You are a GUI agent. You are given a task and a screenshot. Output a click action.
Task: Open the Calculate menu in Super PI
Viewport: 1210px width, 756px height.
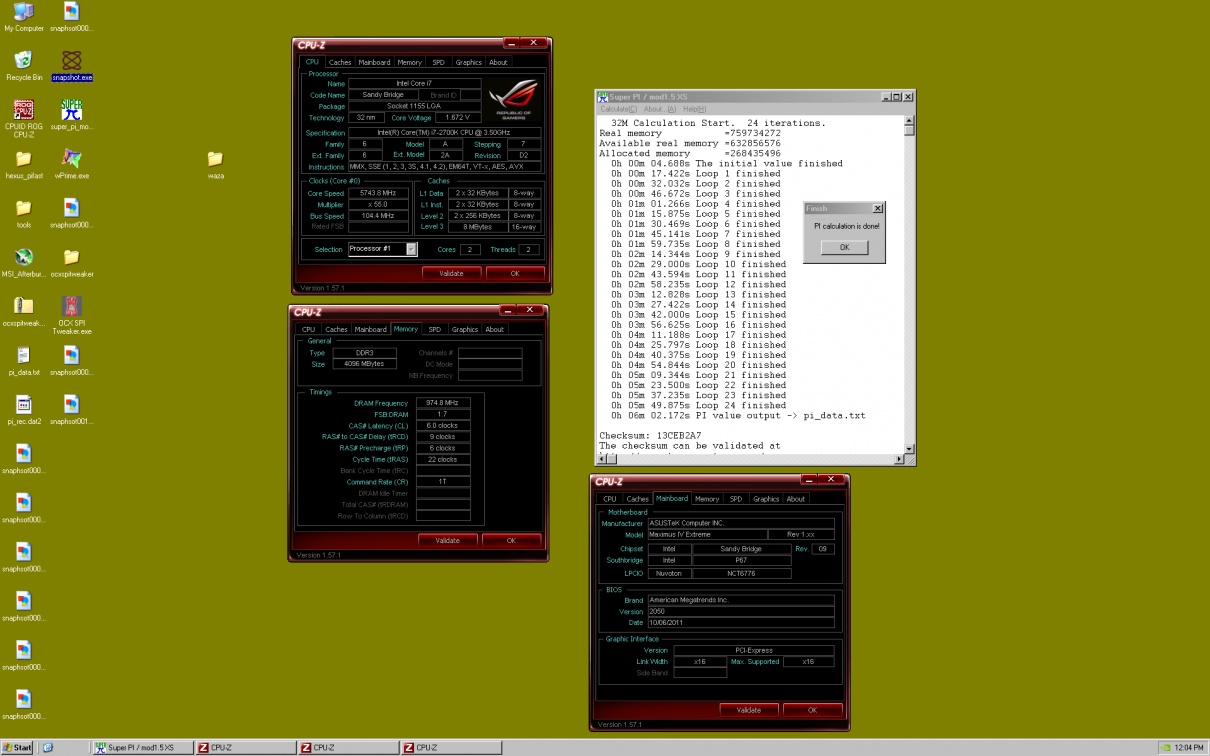coord(618,109)
